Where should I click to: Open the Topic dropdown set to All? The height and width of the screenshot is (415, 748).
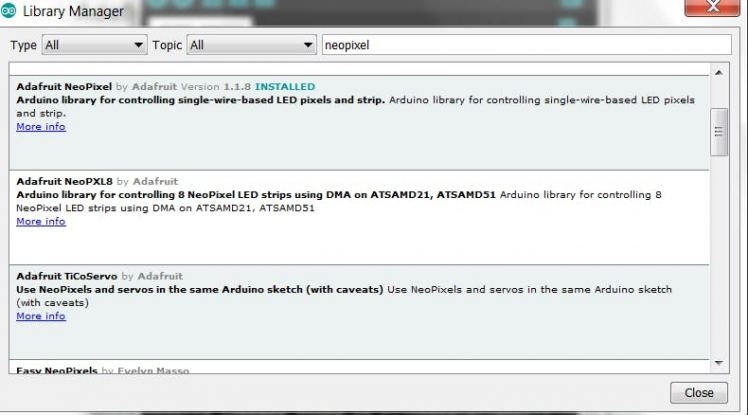tap(251, 45)
